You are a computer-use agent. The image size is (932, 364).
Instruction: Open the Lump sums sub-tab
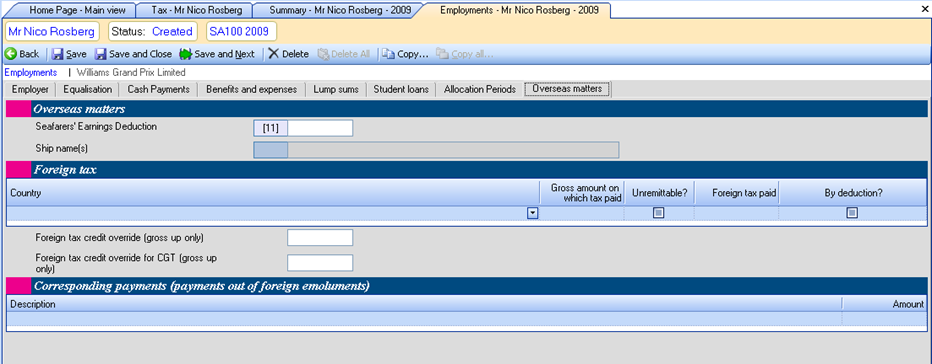[x=336, y=89]
